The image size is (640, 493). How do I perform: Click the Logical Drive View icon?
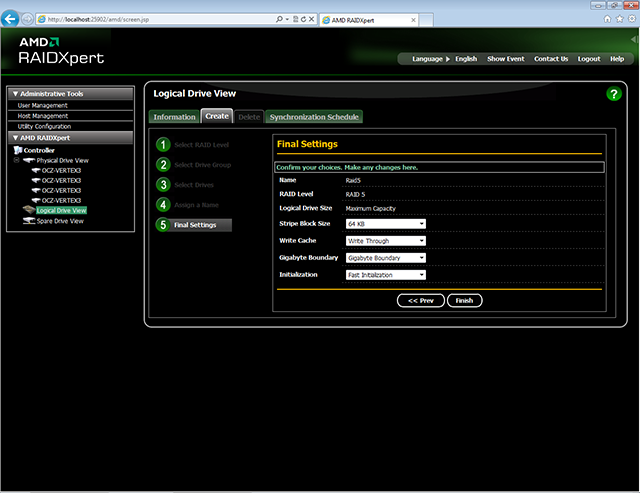click(29, 210)
